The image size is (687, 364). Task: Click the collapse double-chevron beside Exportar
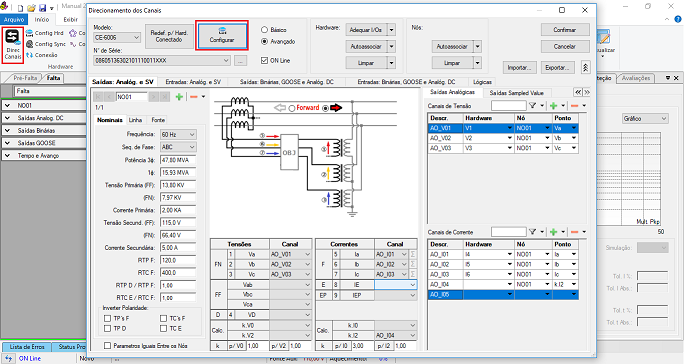click(585, 67)
